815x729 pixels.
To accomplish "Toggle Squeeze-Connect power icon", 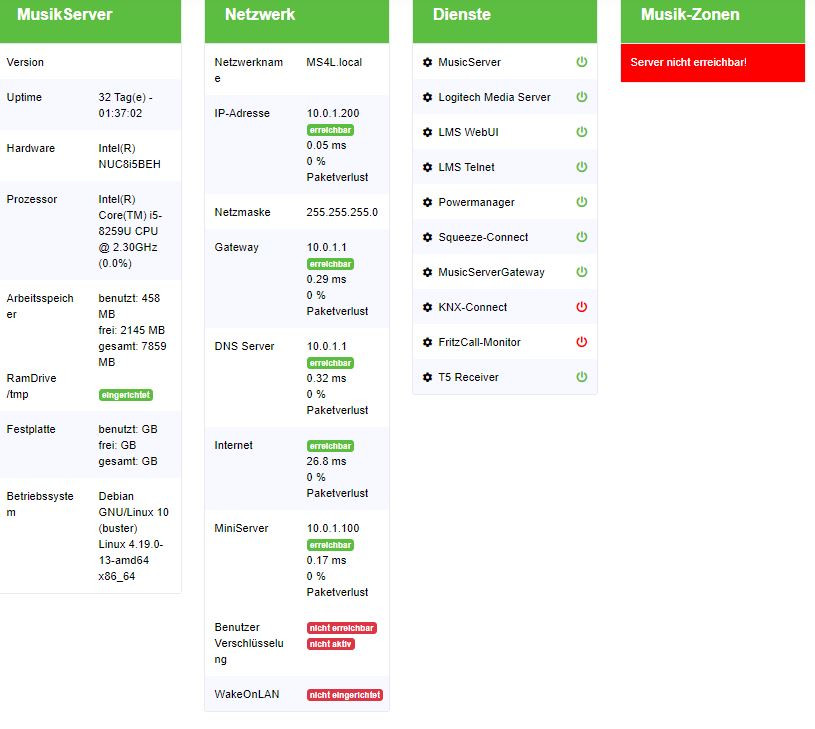I will coord(582,236).
